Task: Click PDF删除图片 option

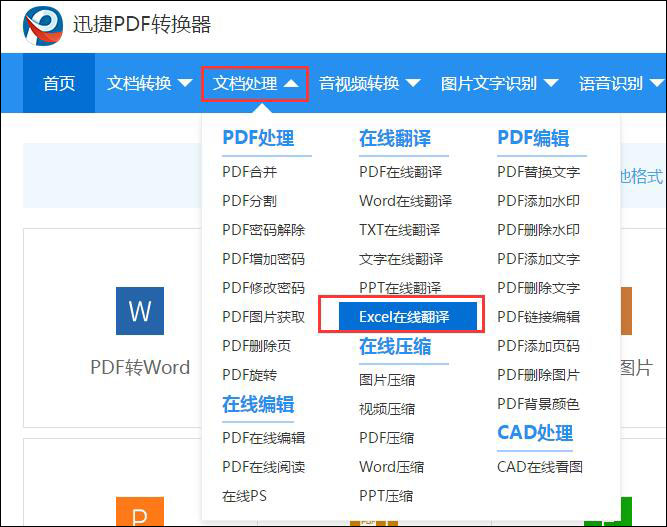Action: [539, 375]
